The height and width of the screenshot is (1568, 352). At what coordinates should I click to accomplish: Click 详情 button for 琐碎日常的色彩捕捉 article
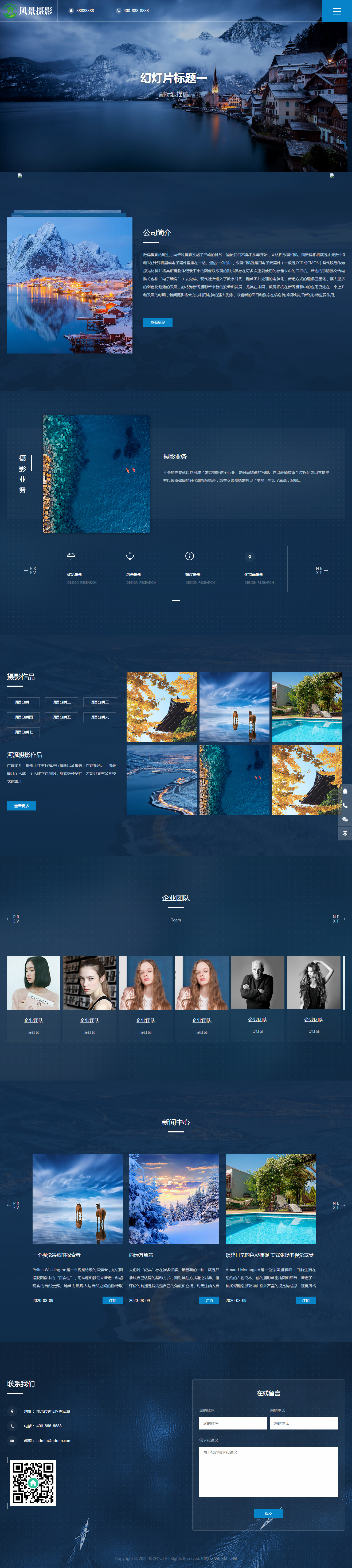[306, 1300]
